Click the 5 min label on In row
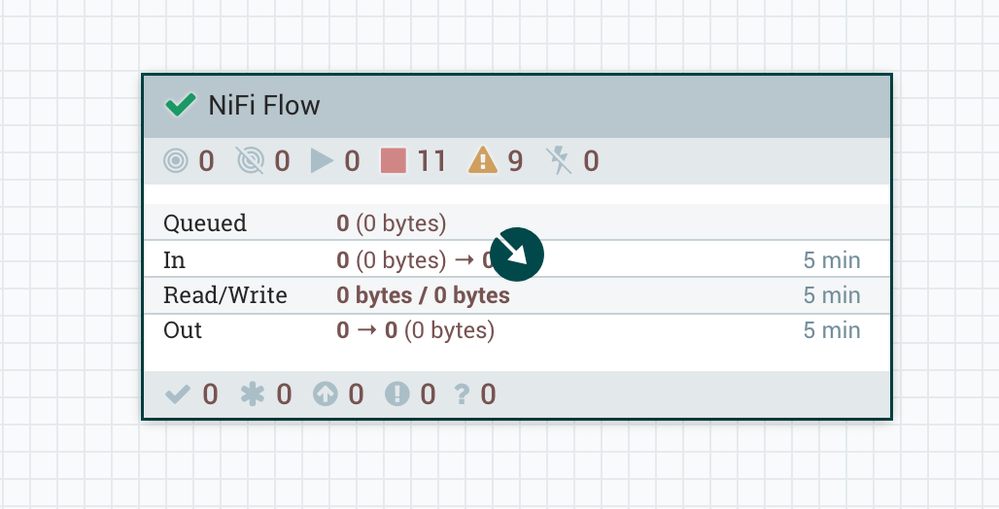 point(831,261)
